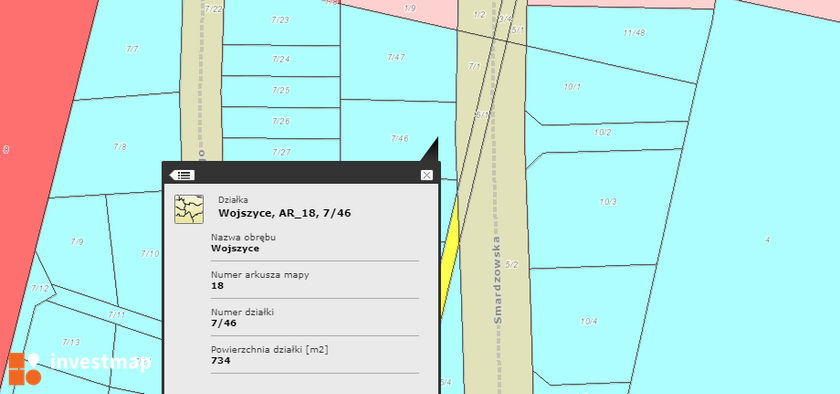The image size is (840, 394).
Task: Select parcel 10/4 on the map
Action: pyautogui.click(x=588, y=321)
